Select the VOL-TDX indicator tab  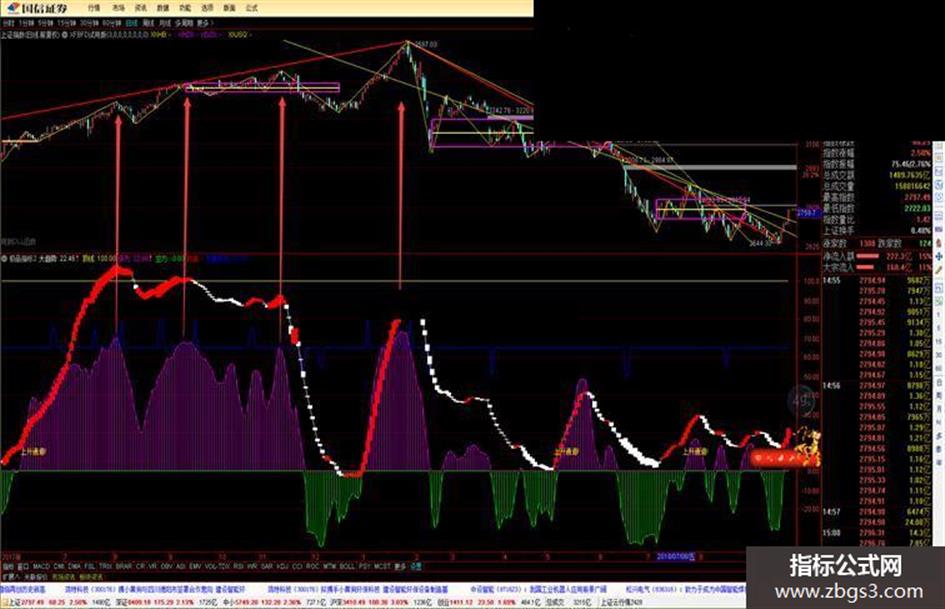coord(217,567)
